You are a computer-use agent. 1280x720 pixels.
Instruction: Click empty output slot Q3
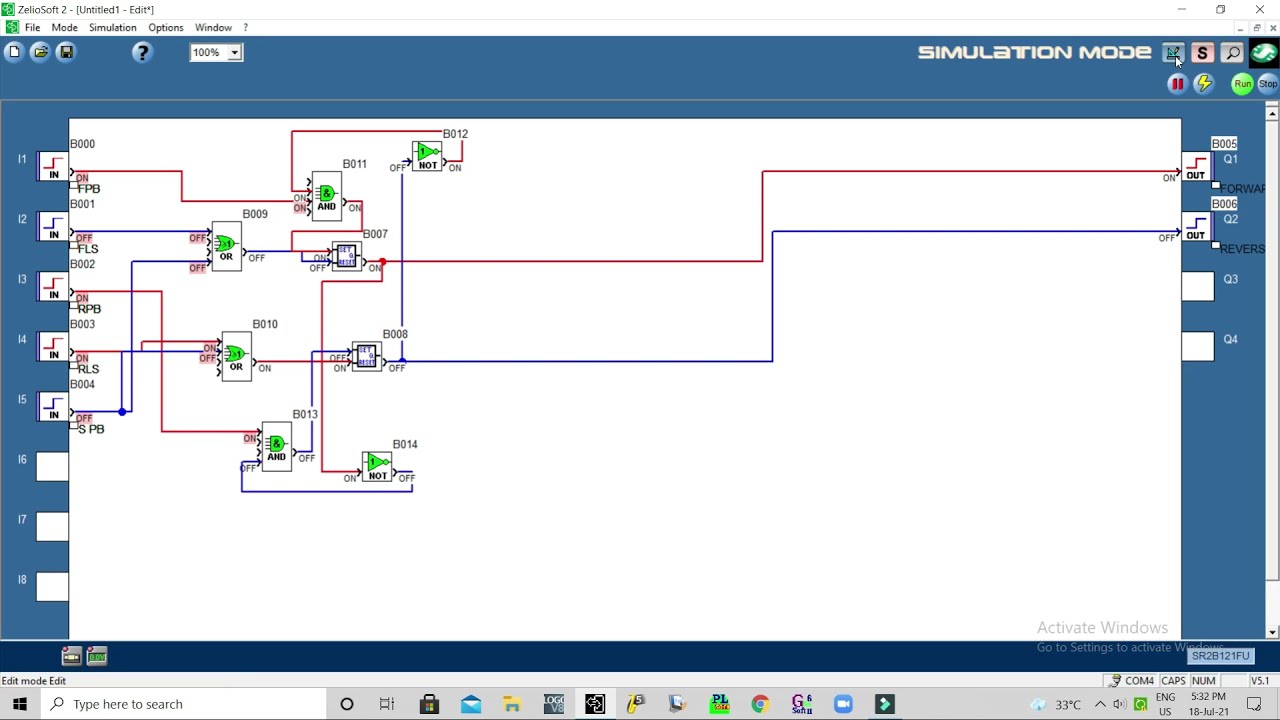[x=1197, y=287]
